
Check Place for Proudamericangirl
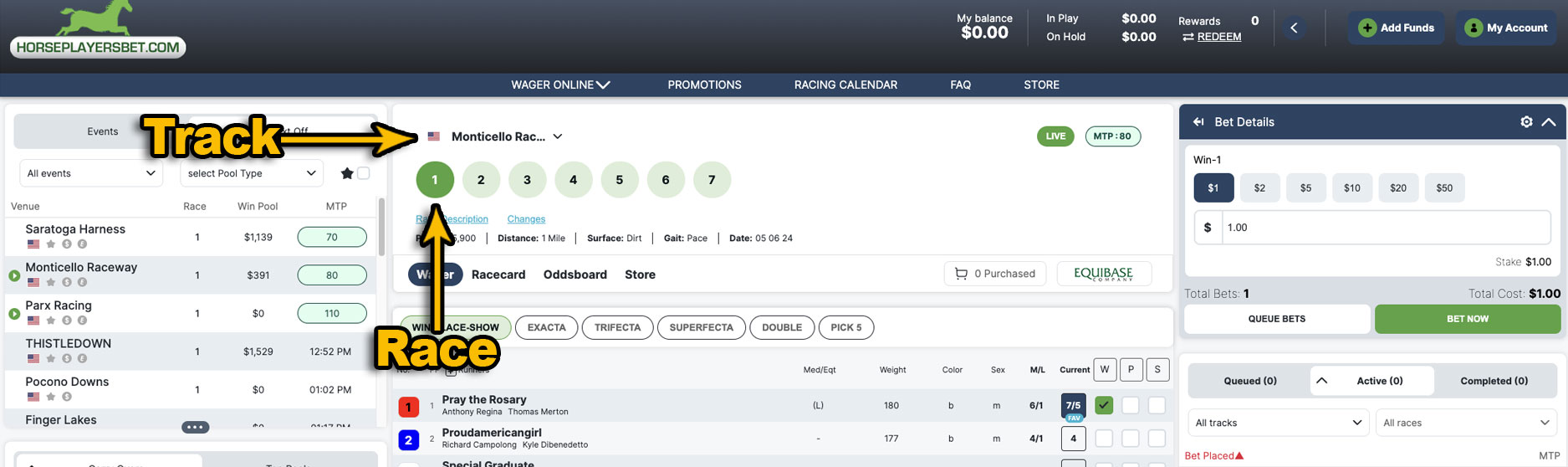pos(1131,439)
